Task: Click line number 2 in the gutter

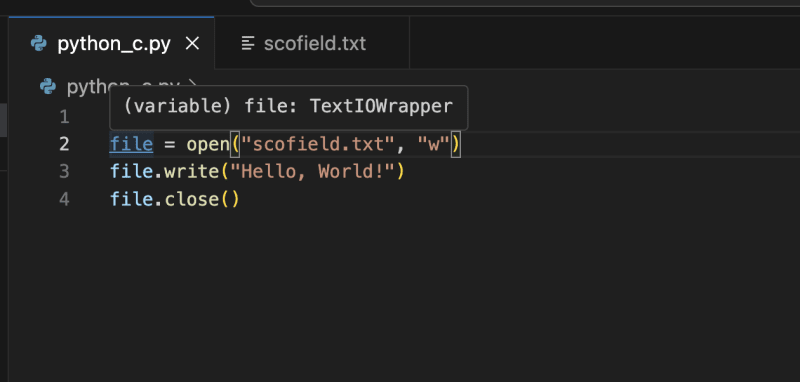Action: [64, 144]
